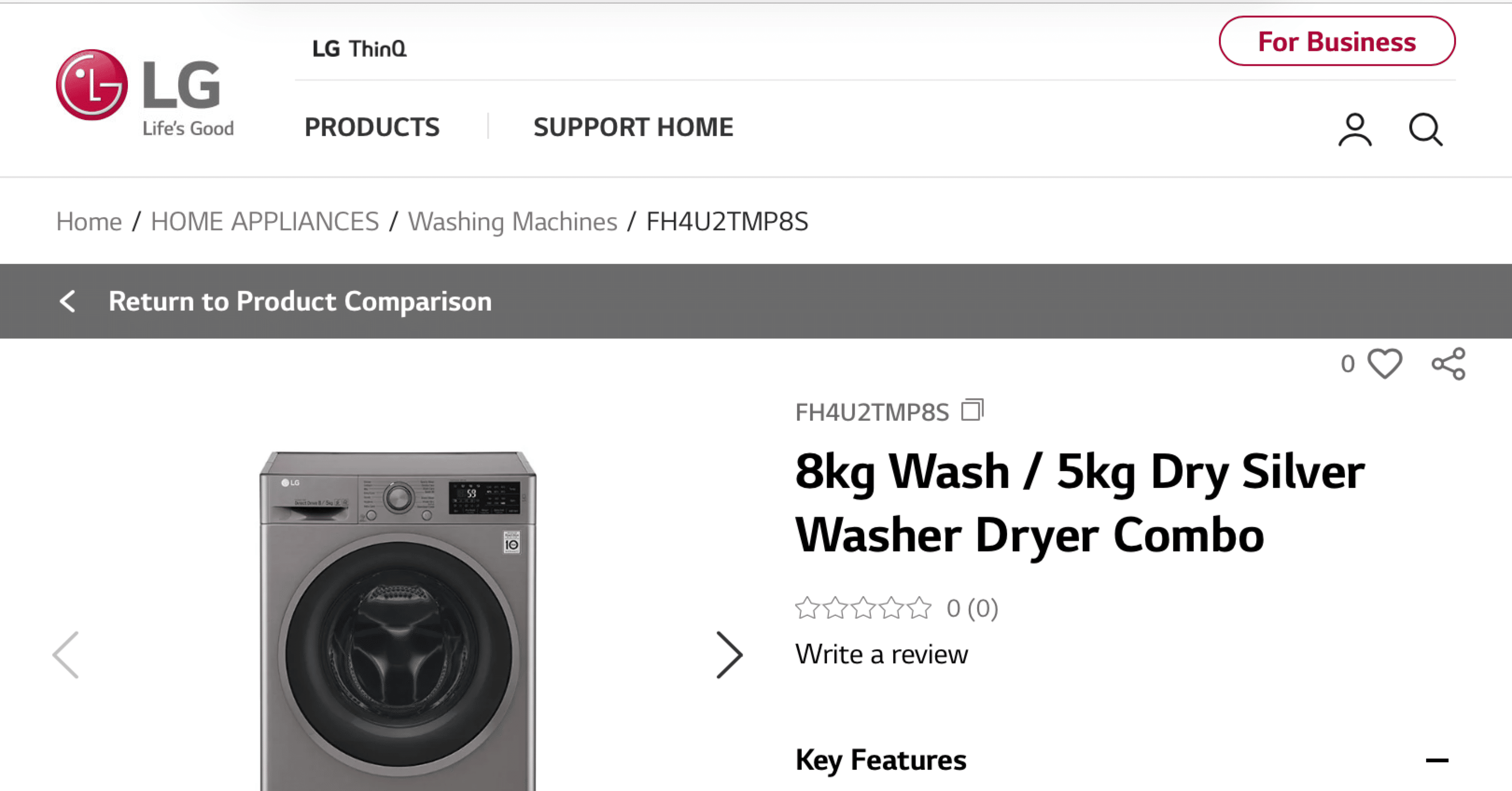Open LG ThinQ link
This screenshot has width=1512, height=791.
click(359, 49)
